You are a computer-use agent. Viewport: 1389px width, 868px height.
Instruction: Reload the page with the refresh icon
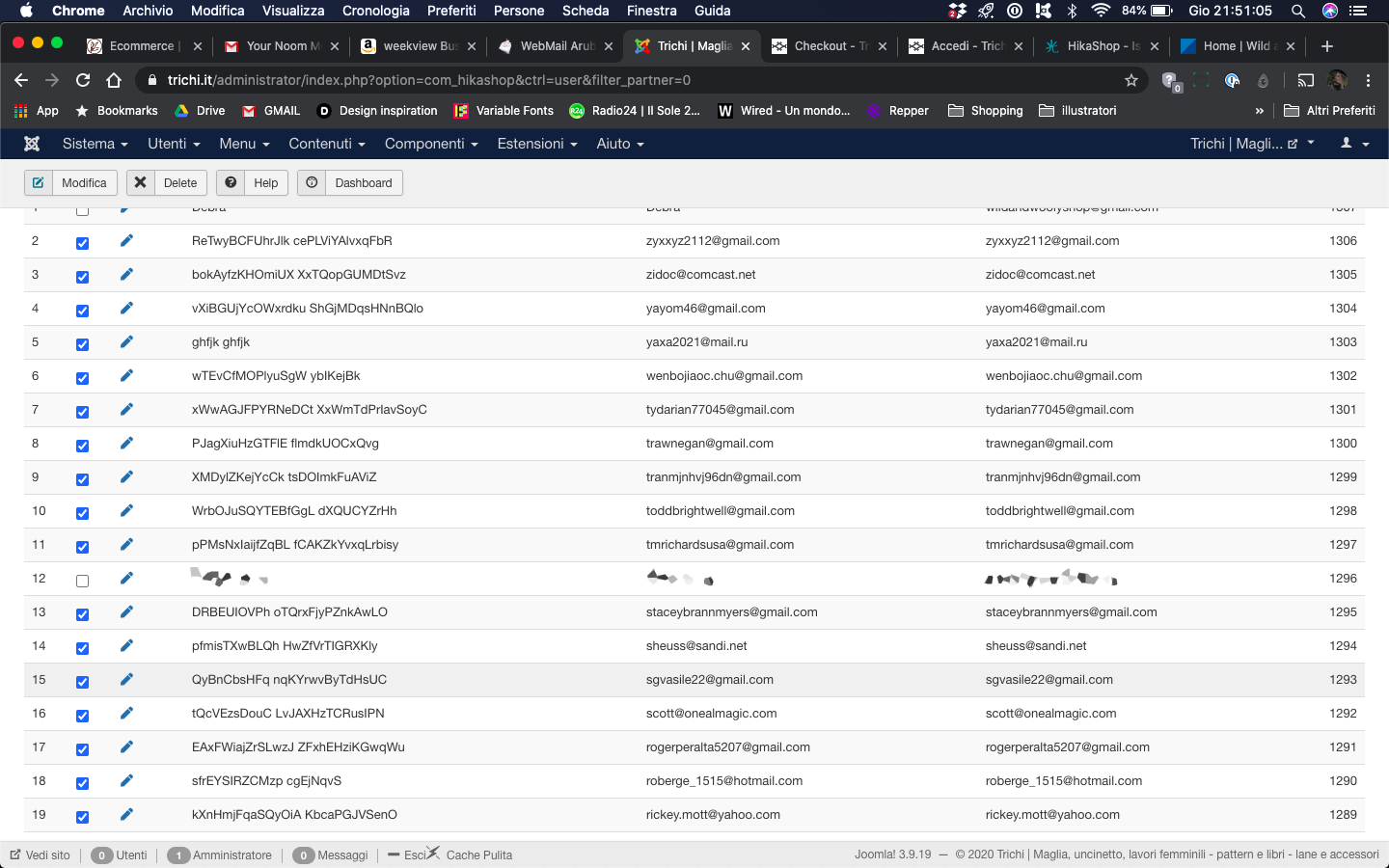(x=83, y=80)
